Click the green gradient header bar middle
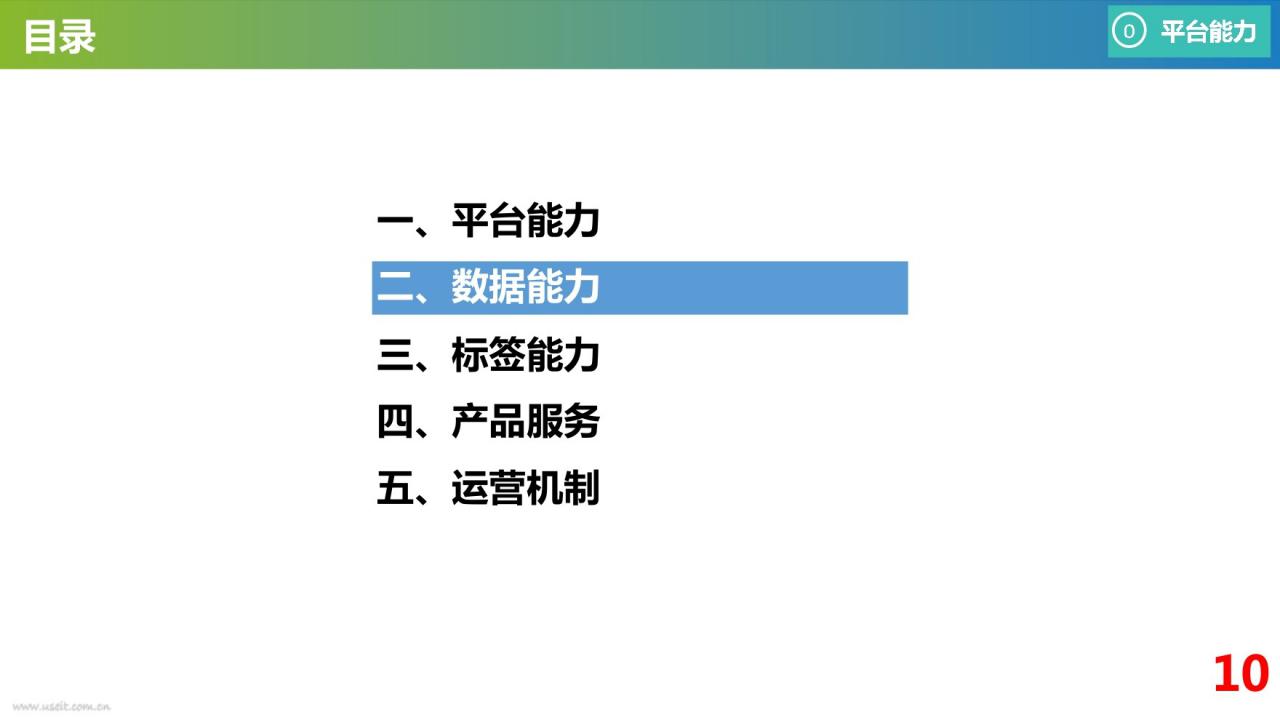This screenshot has height=720, width=1280. point(600,34)
